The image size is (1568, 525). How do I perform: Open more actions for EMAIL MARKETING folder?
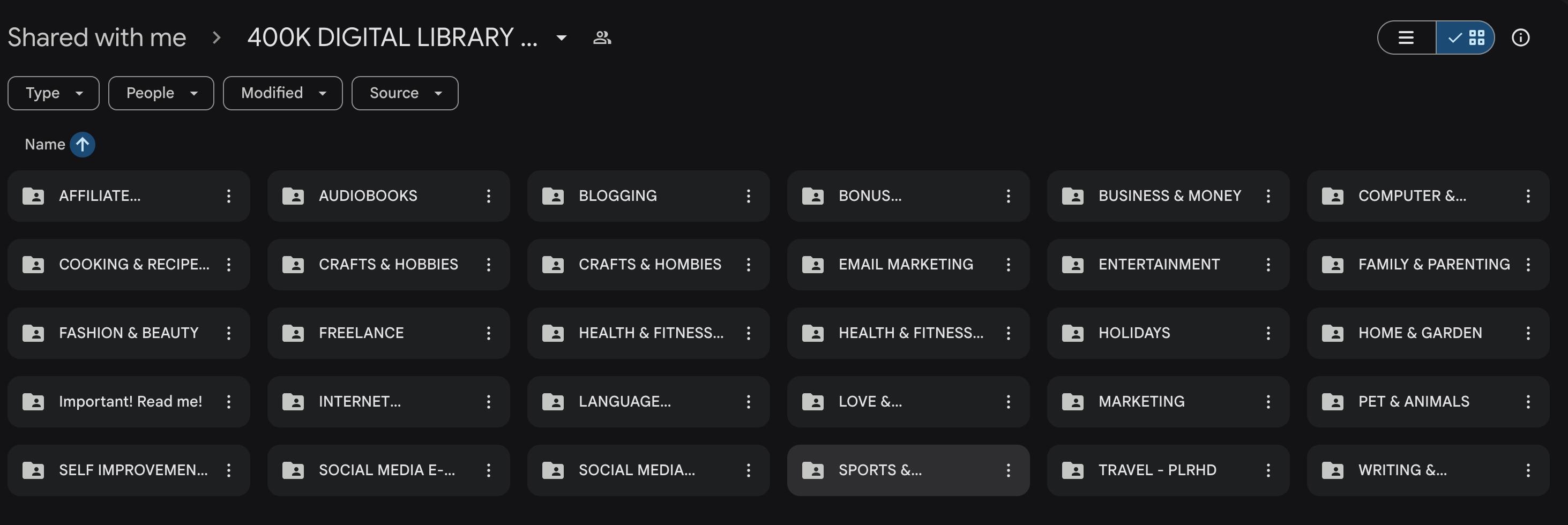pos(1009,265)
